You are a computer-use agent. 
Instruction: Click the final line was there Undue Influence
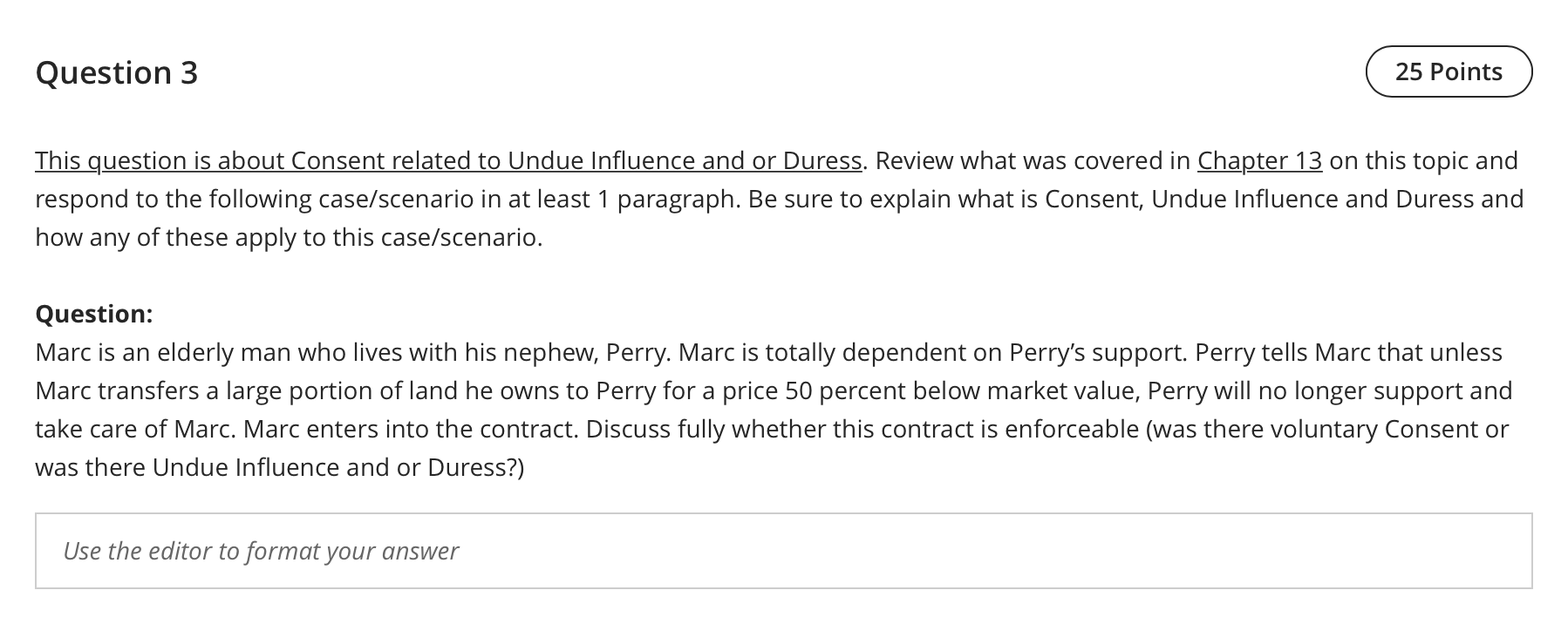click(279, 467)
